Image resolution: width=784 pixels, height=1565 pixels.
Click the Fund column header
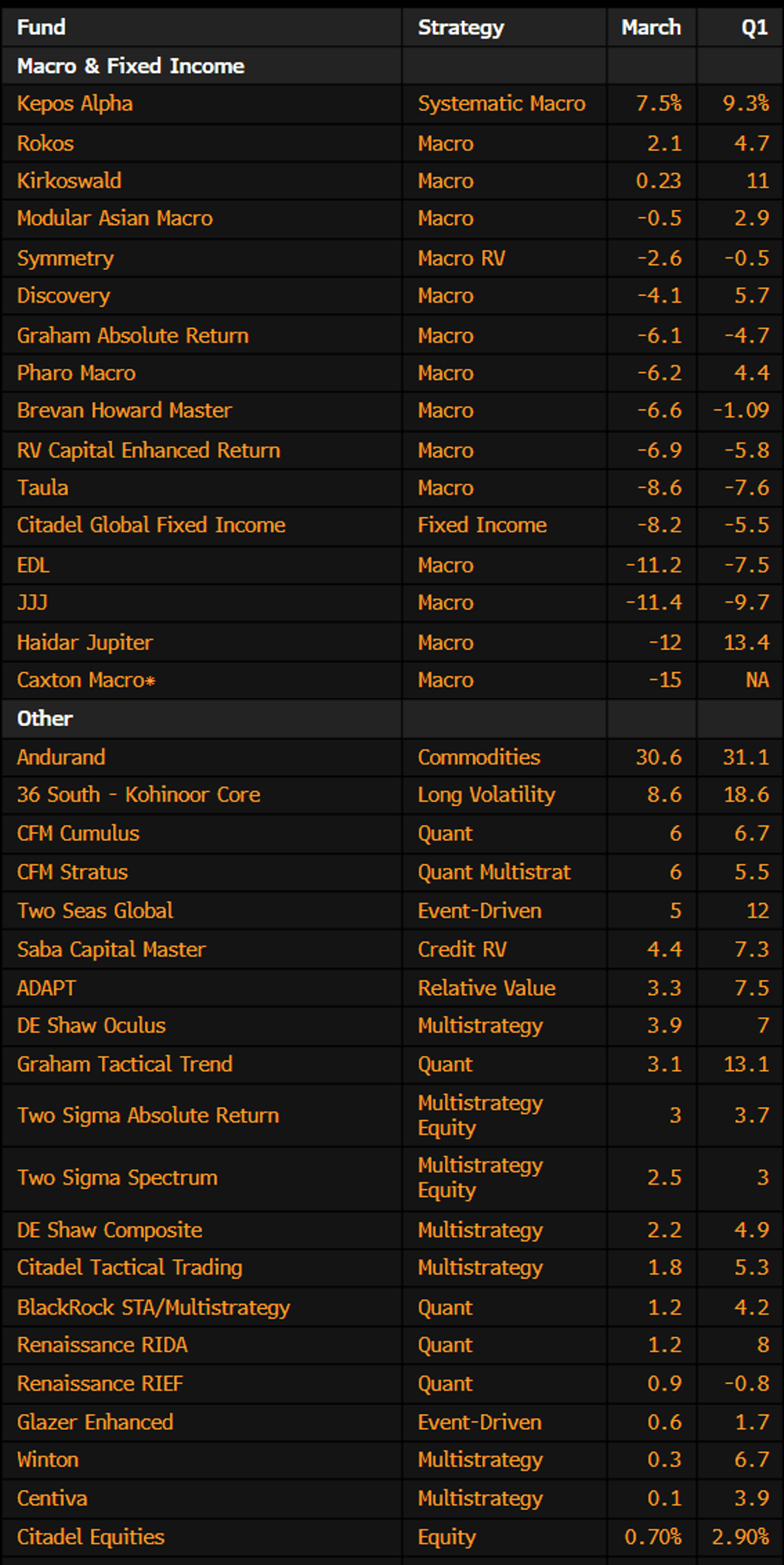(x=41, y=27)
